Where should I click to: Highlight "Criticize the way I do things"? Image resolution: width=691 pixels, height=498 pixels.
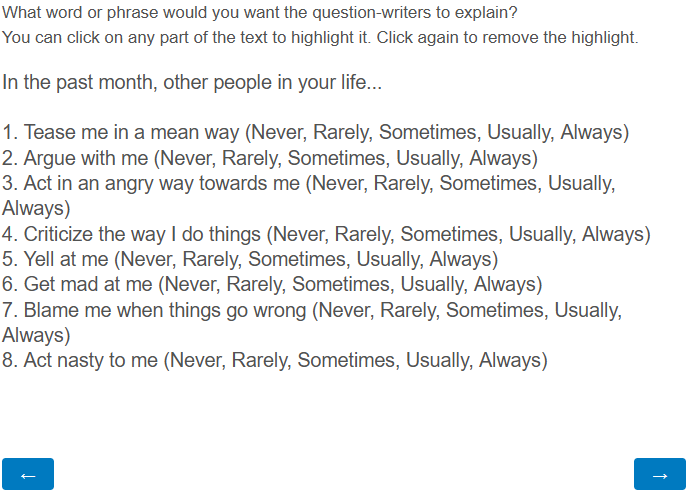pyautogui.click(x=142, y=234)
